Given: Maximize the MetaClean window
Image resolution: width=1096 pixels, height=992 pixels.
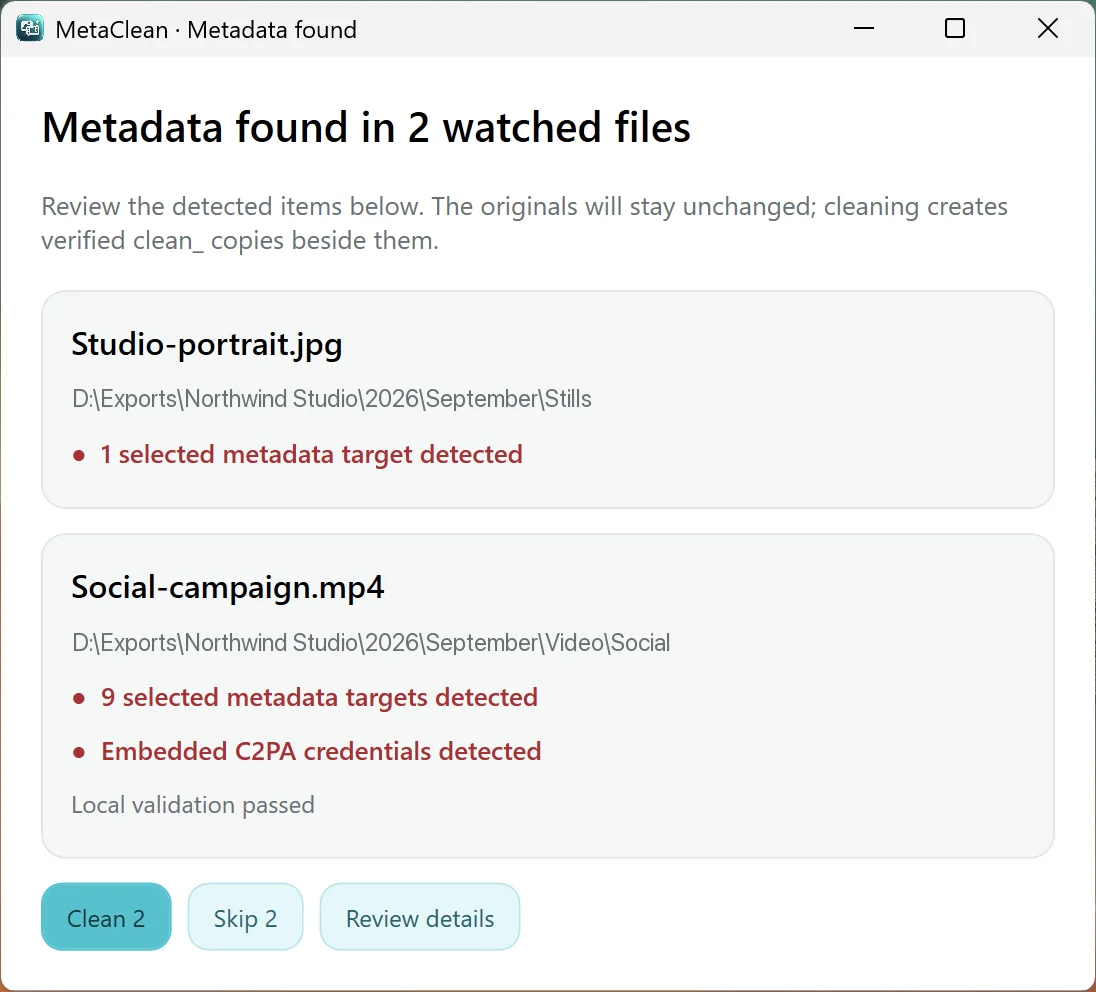Looking at the screenshot, I should tap(955, 29).
